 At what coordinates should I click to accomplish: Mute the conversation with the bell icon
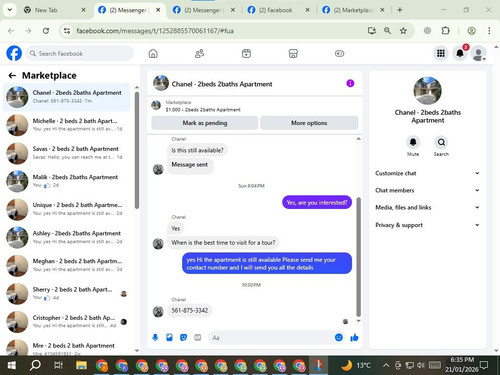pos(413,142)
